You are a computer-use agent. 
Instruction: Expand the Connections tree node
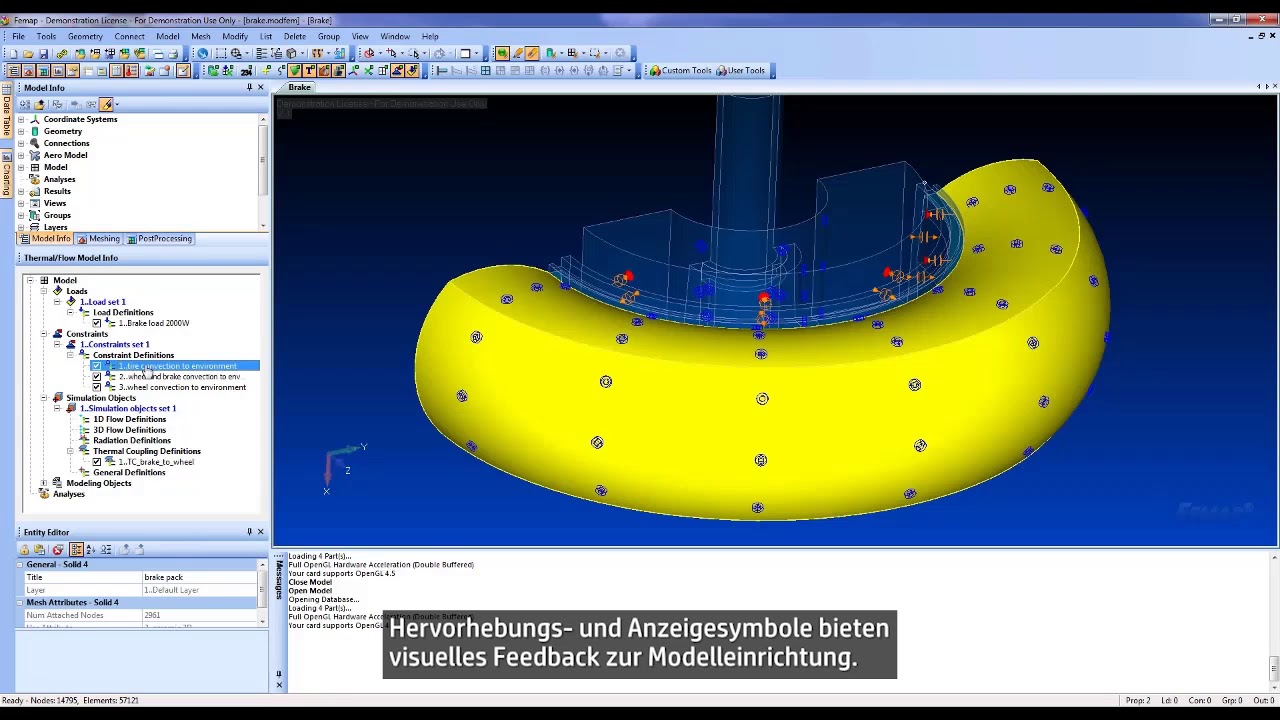[21, 143]
